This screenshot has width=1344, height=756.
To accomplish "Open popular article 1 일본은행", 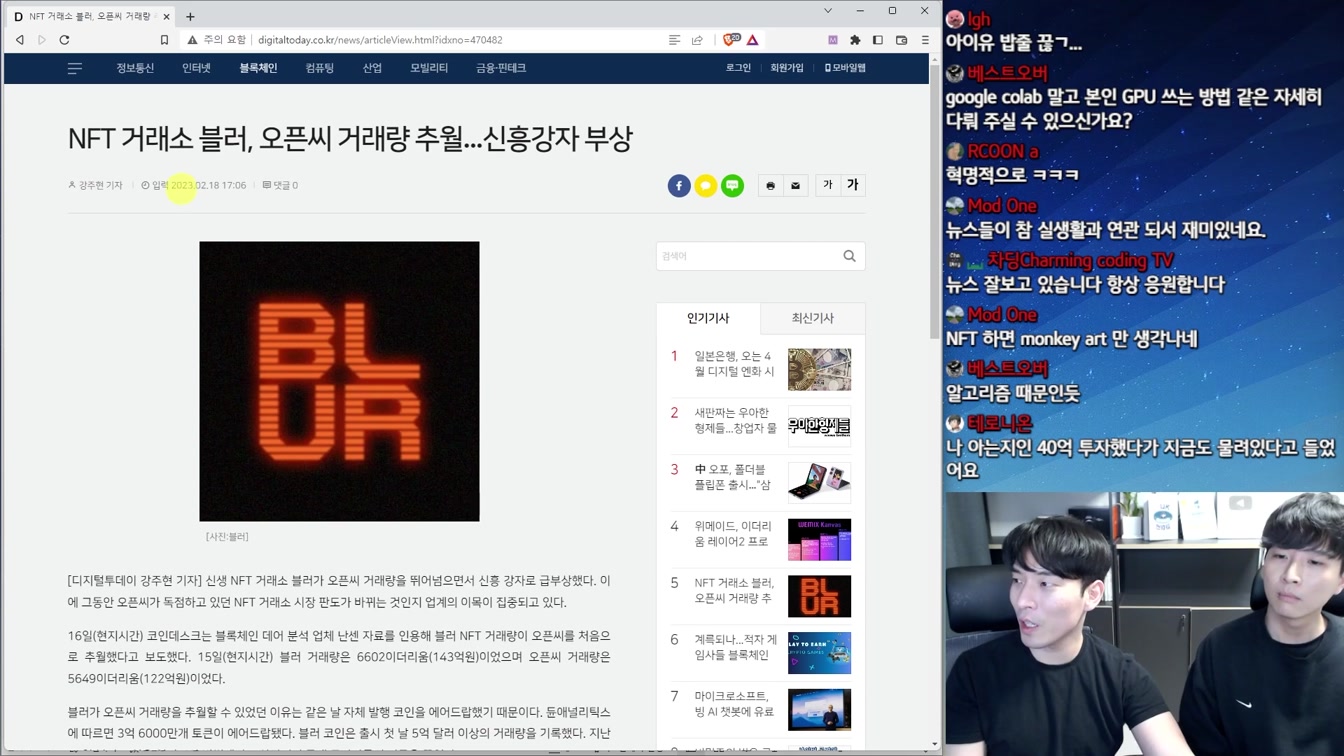I will pos(735,364).
